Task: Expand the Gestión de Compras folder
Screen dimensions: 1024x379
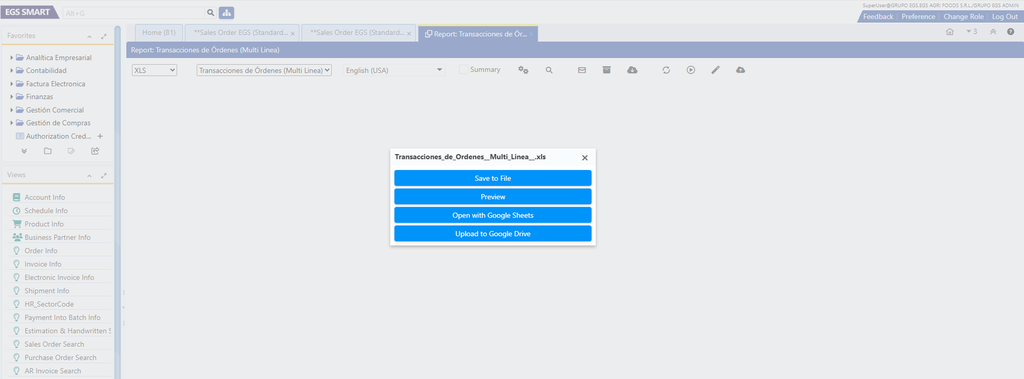Action: (x=12, y=123)
